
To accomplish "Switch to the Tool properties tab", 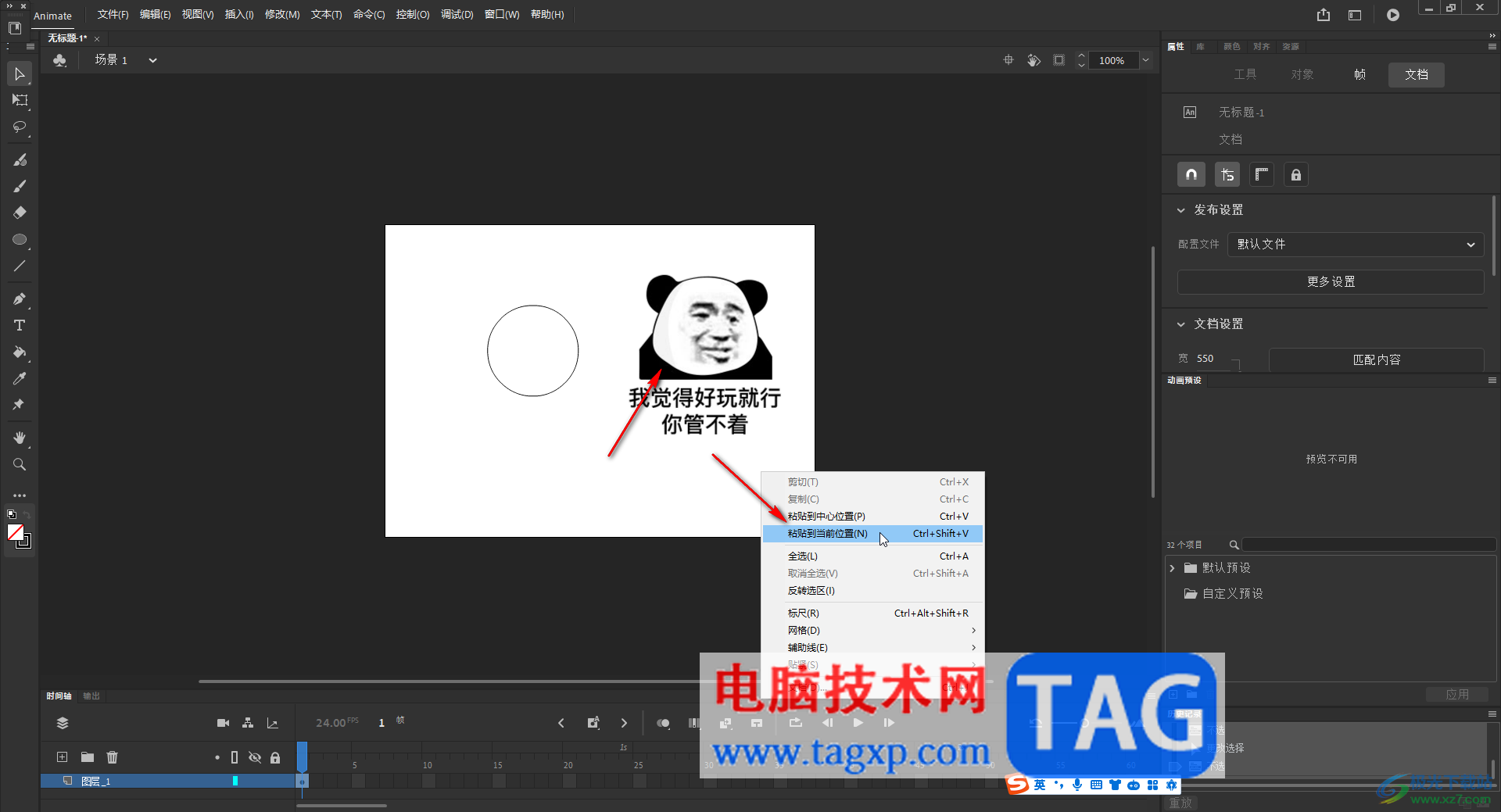I will coord(1245,75).
